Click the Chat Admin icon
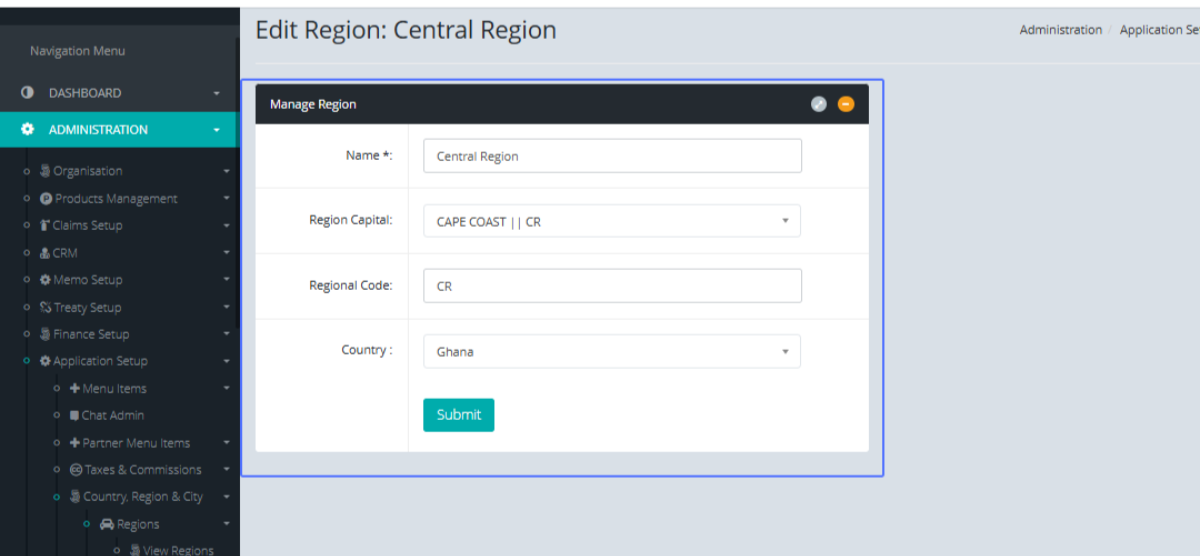This screenshot has width=1200, height=556. [x=75, y=415]
